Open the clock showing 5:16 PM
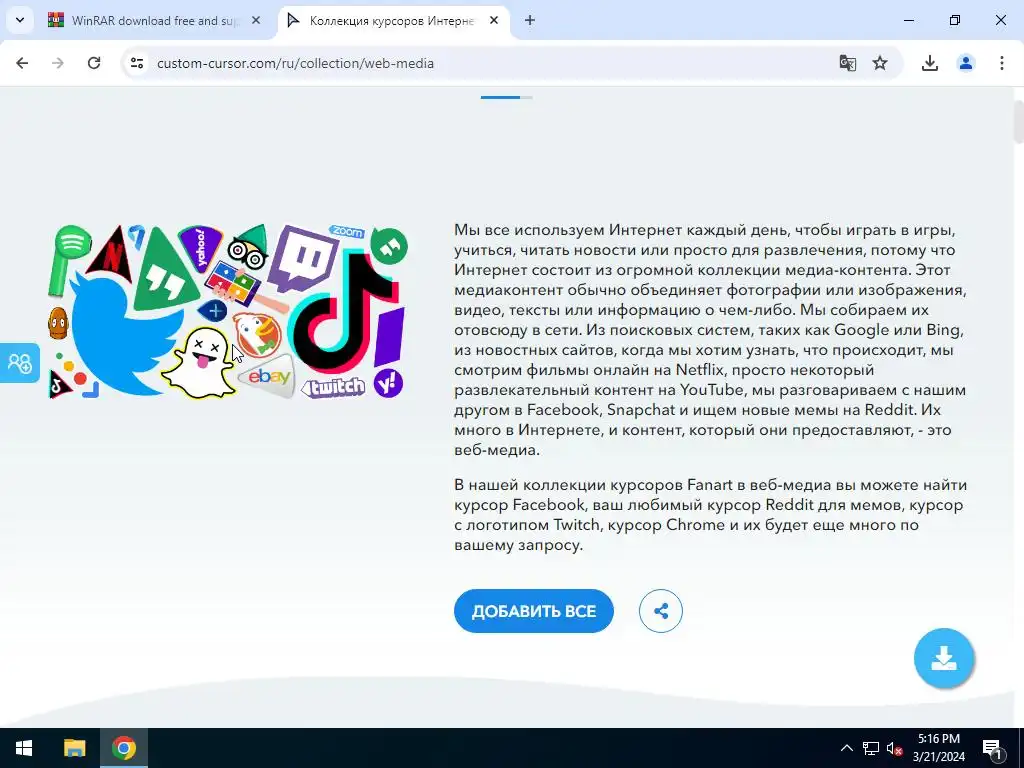The height and width of the screenshot is (768, 1024). click(x=938, y=748)
